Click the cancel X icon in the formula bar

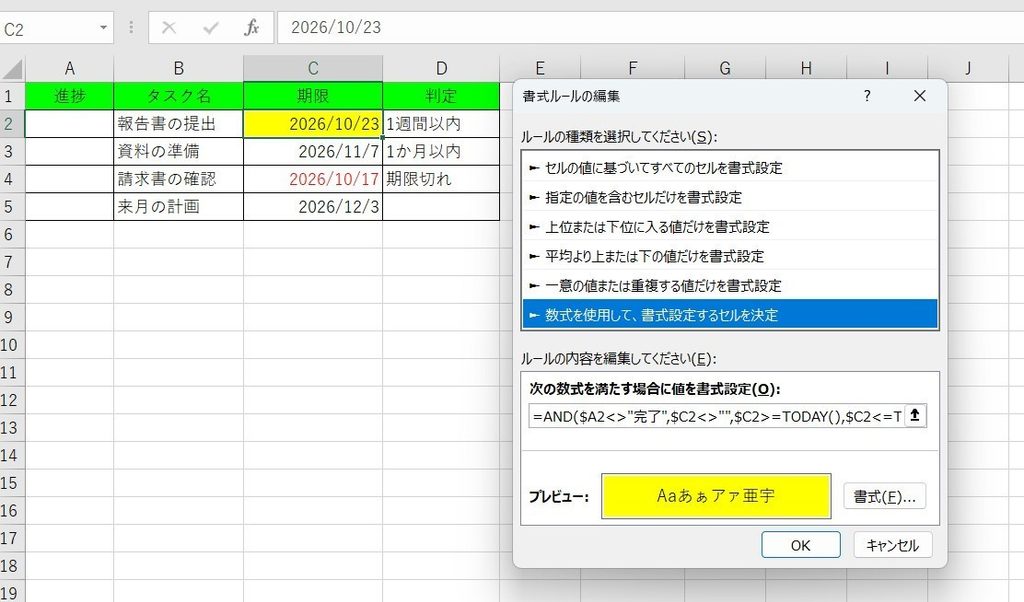(168, 27)
